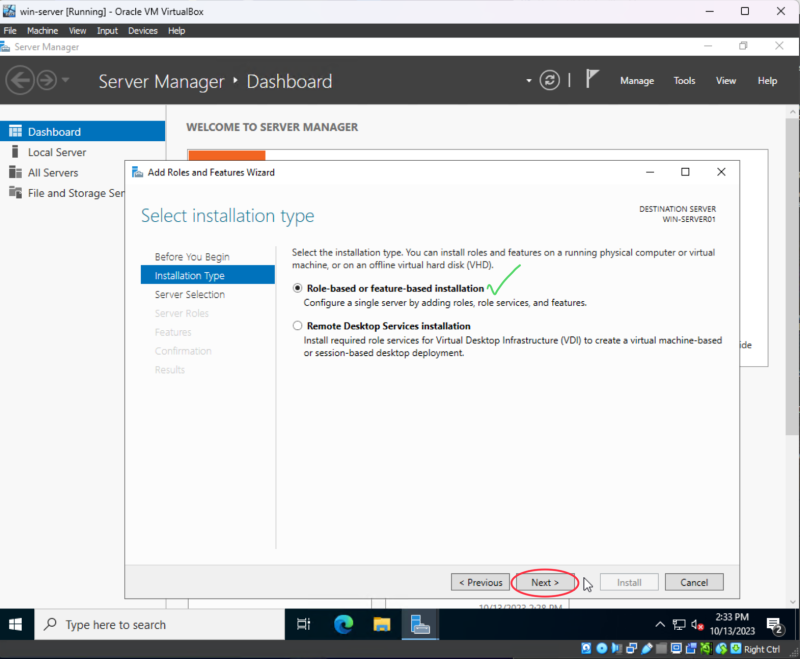The image size is (800, 659).
Task: Open the Tools menu
Action: point(684,81)
